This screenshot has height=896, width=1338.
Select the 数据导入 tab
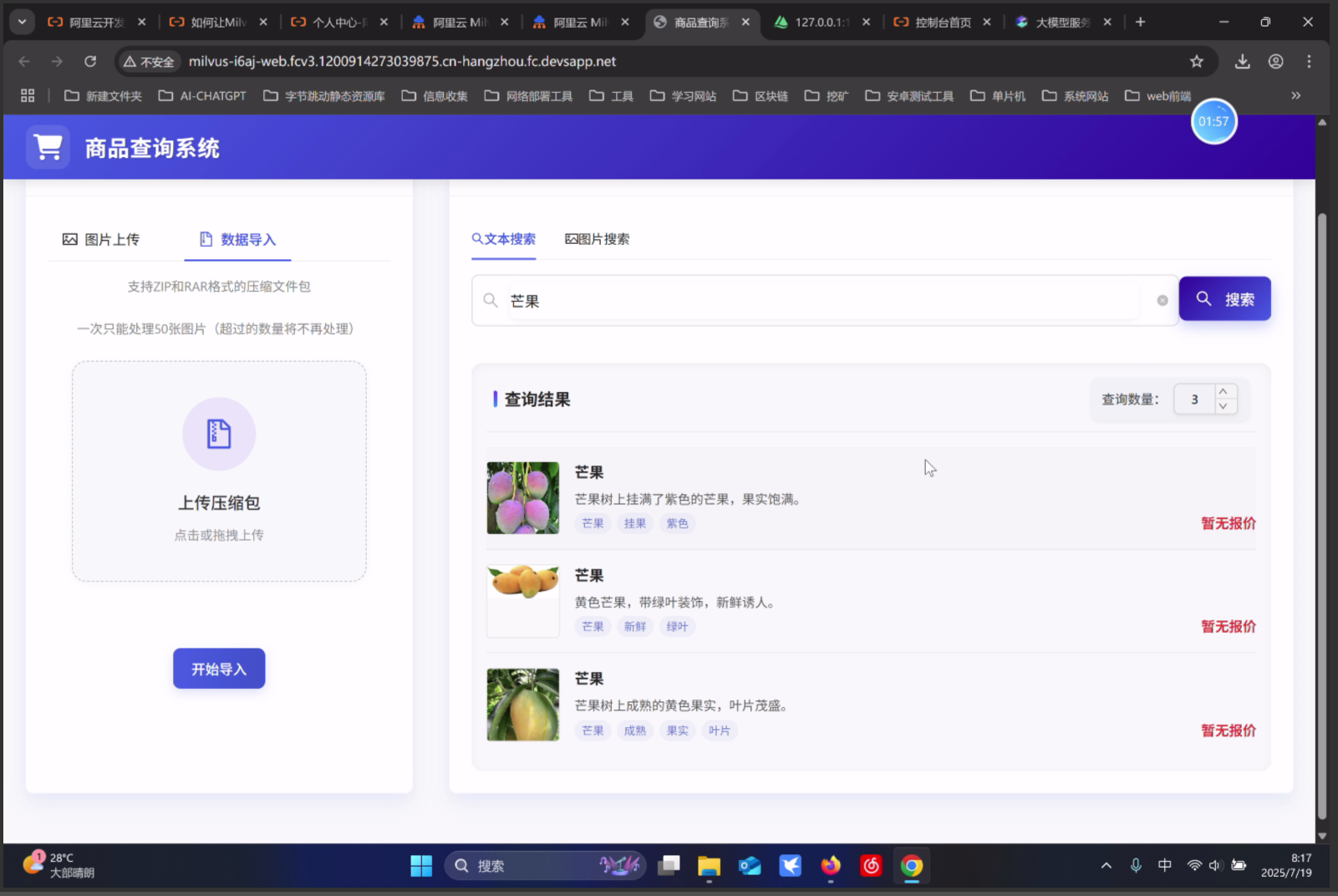click(237, 240)
